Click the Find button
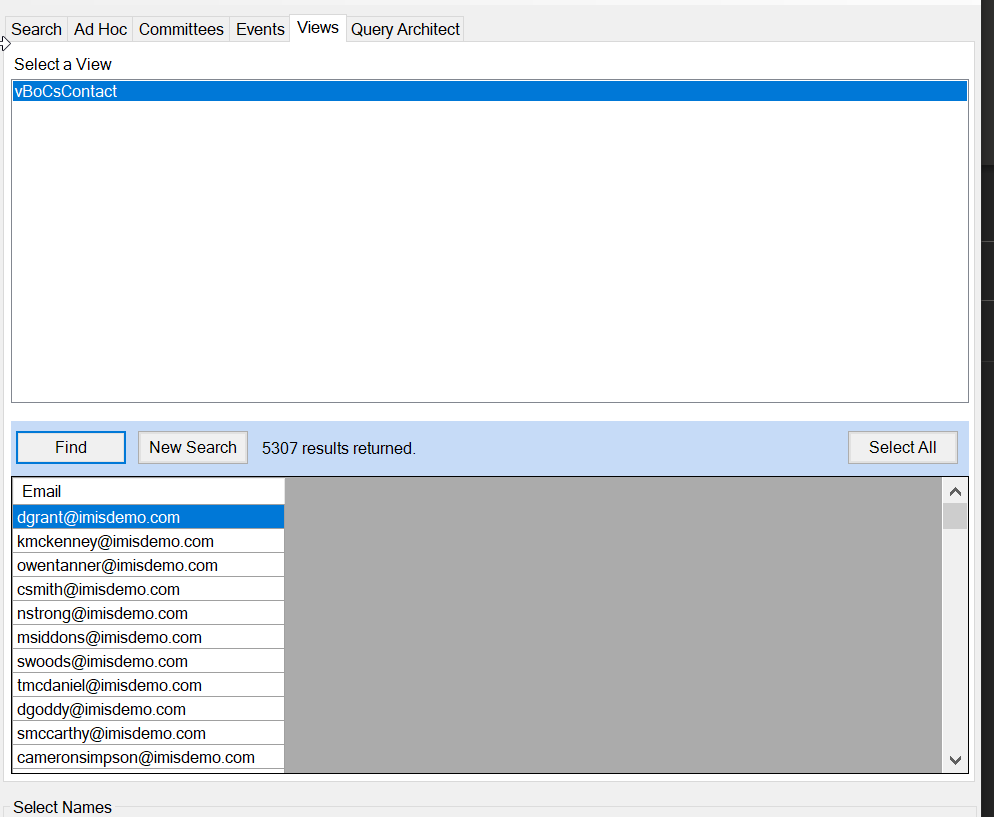 71,448
